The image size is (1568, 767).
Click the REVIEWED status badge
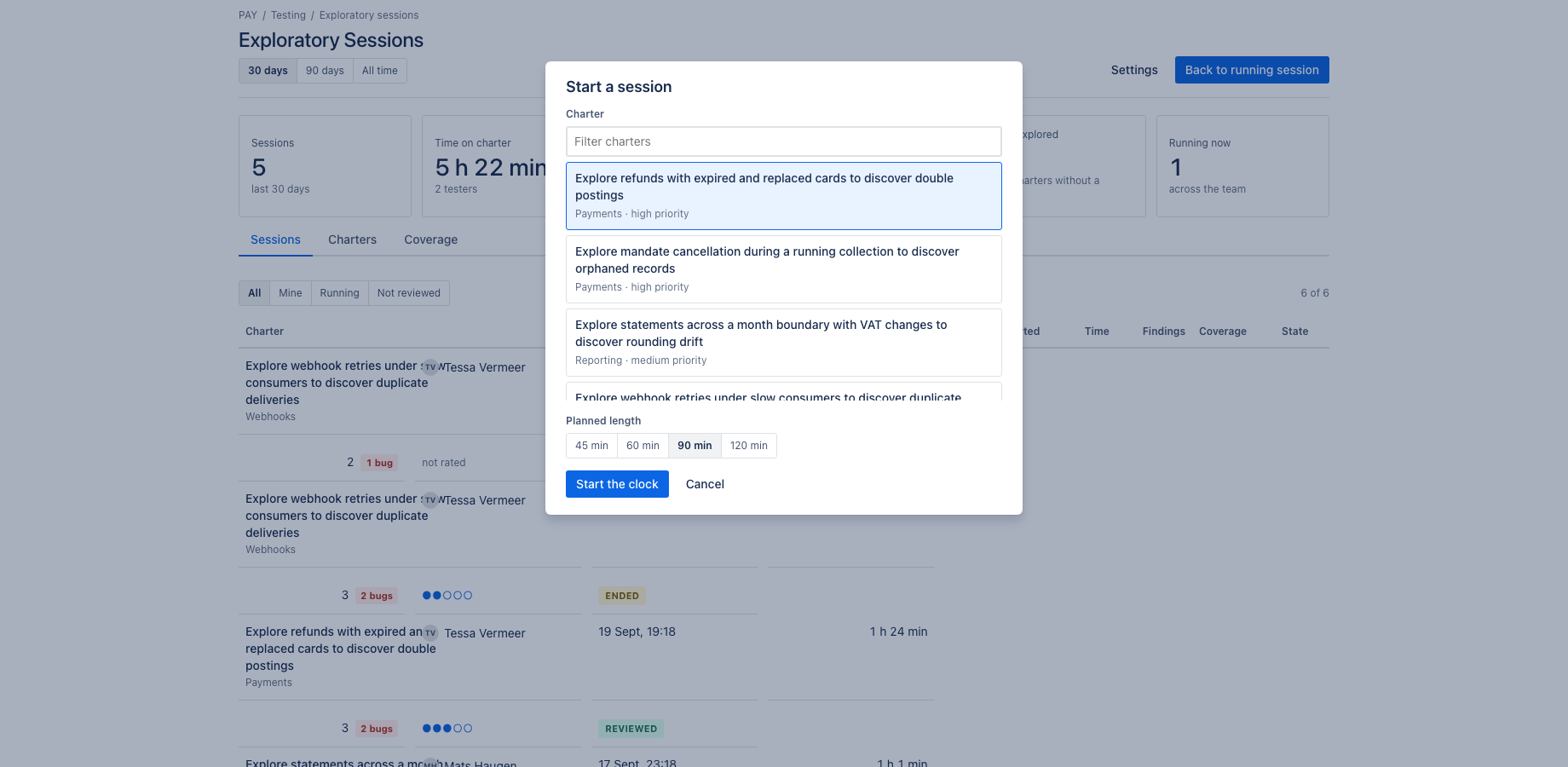[631, 729]
